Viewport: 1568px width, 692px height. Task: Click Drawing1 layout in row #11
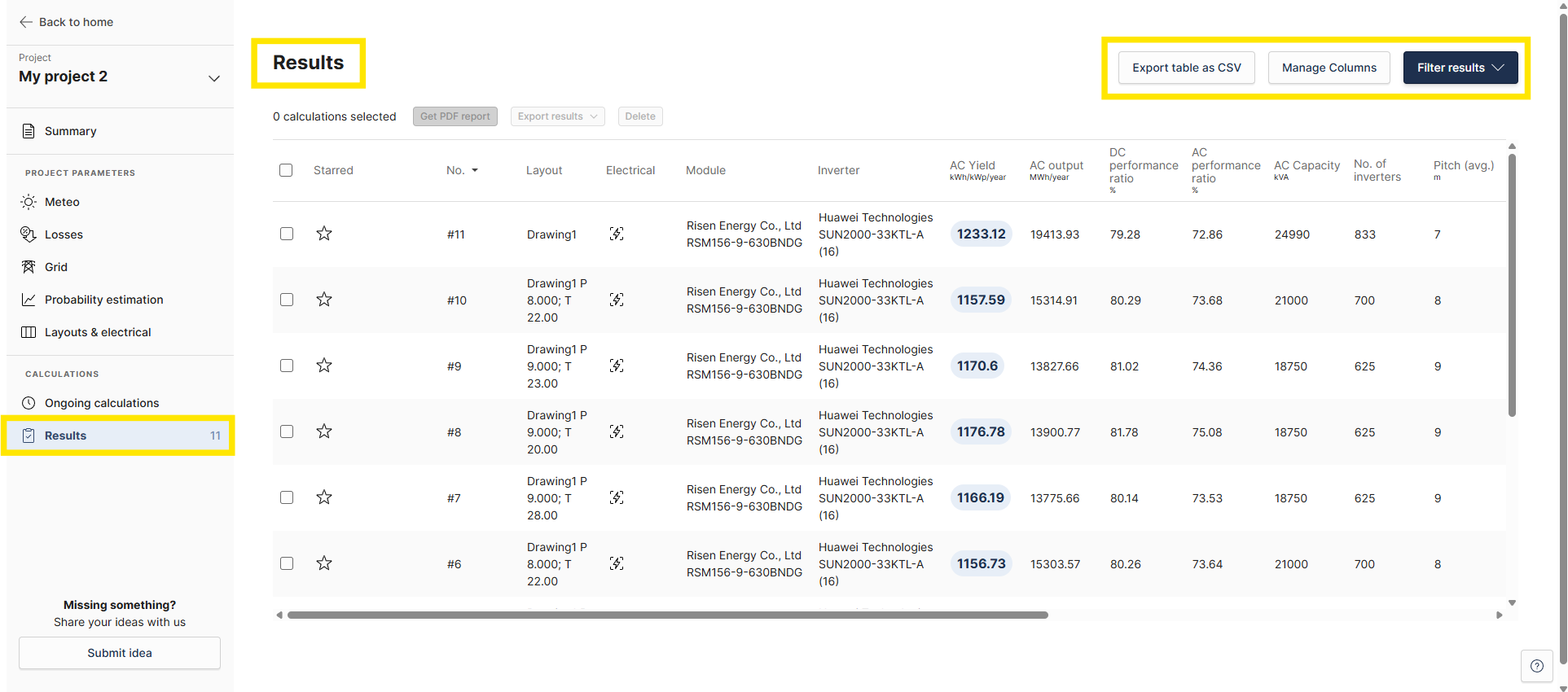(x=551, y=234)
